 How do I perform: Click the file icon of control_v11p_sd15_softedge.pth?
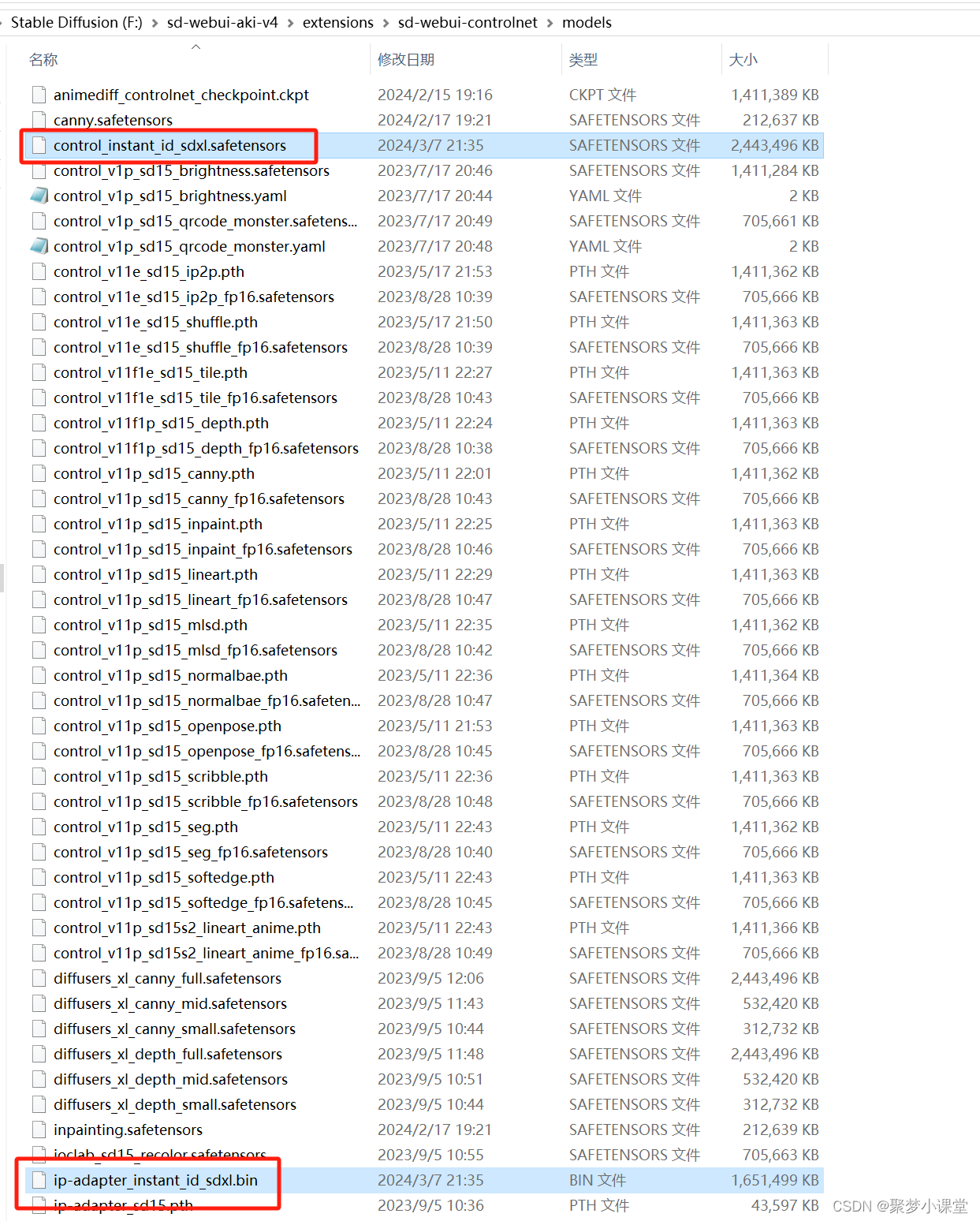coord(39,877)
